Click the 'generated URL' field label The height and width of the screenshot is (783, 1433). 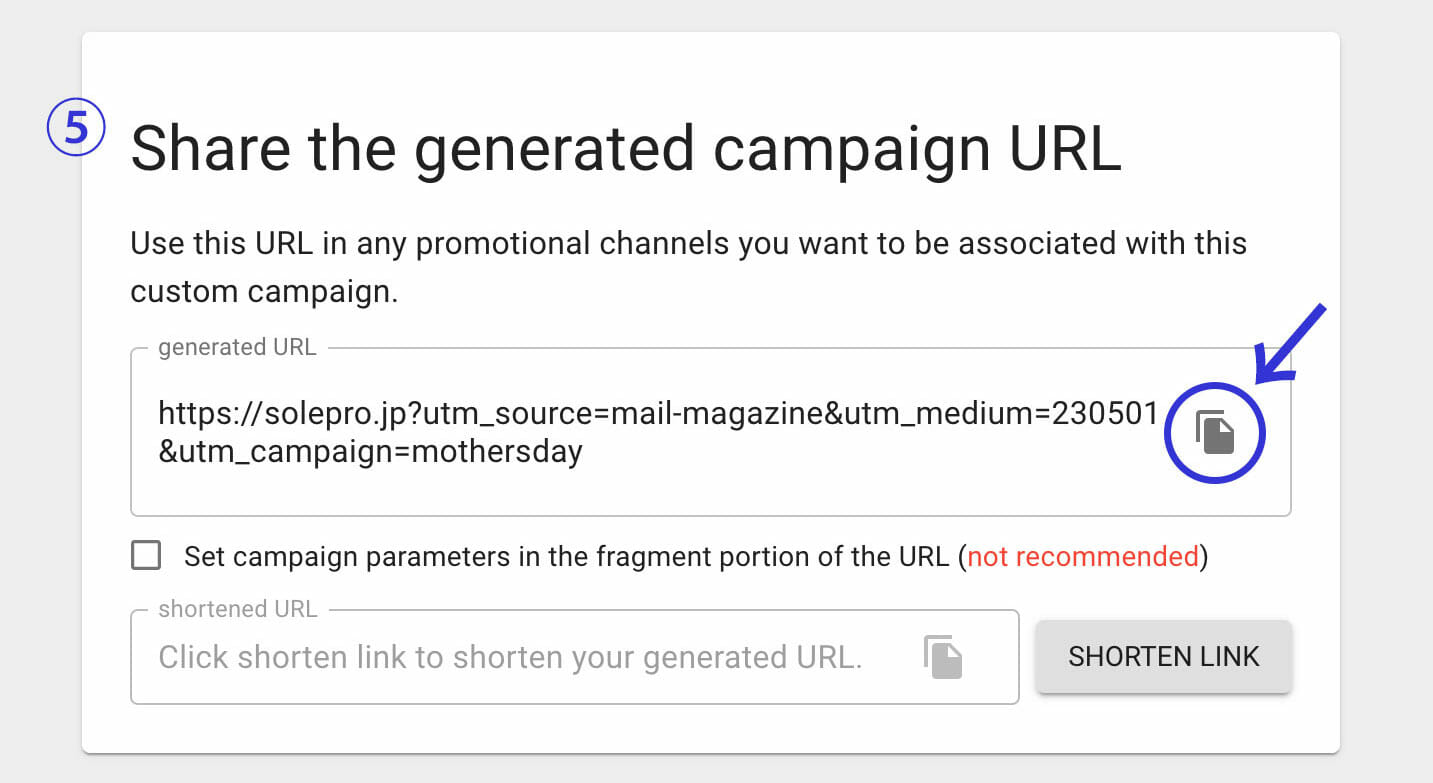(237, 348)
